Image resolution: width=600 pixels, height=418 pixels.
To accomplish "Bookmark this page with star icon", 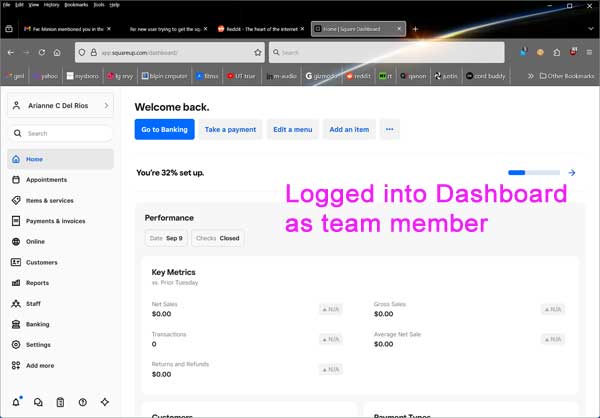I will 258,52.
